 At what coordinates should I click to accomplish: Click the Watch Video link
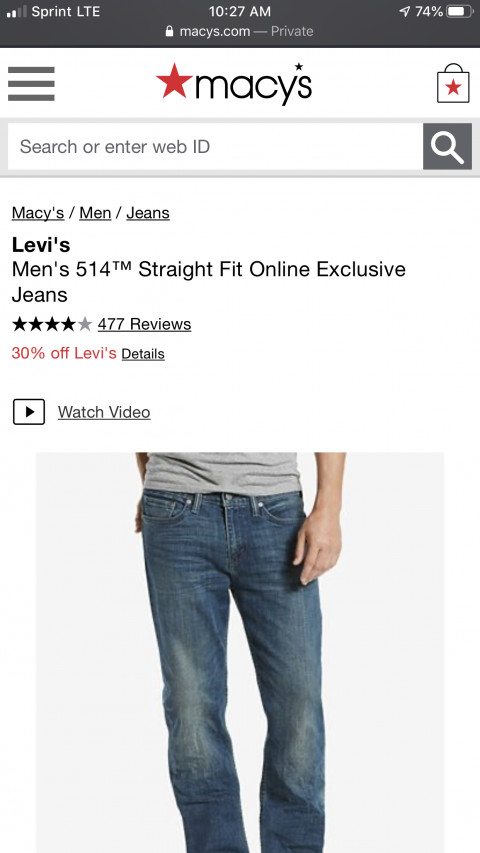(x=104, y=412)
